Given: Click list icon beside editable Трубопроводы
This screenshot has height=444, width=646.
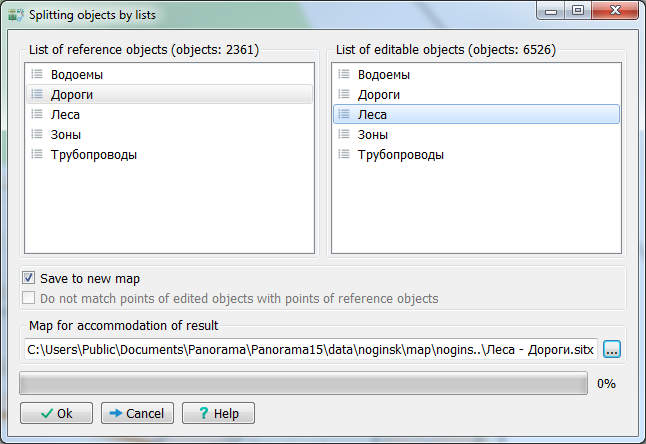Looking at the screenshot, I should click(x=344, y=154).
